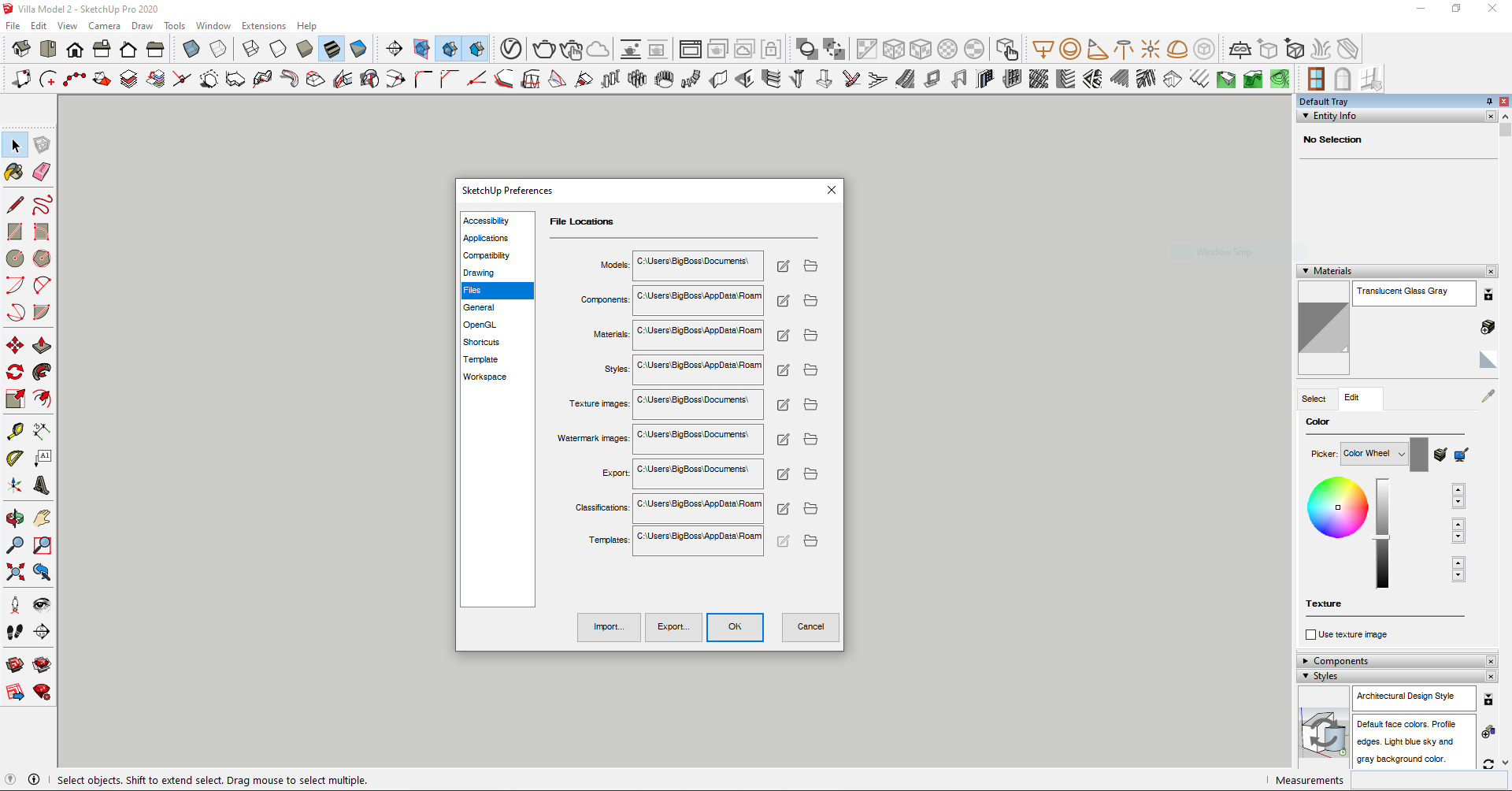Screen dimensions: 1512x791
Task: Switch to Iso standard view
Action: coord(21,49)
